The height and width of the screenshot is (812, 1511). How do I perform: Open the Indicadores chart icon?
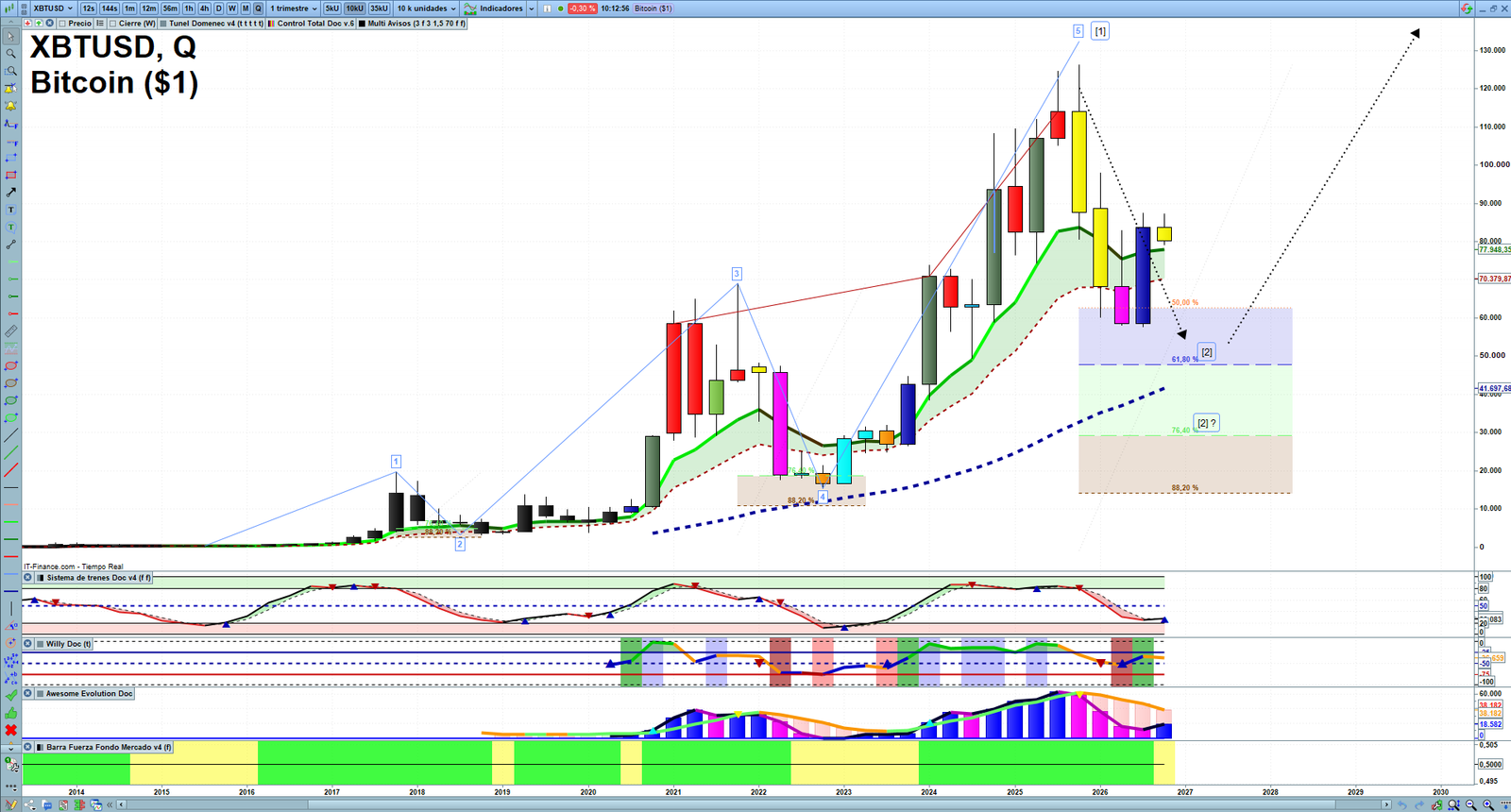469,8
